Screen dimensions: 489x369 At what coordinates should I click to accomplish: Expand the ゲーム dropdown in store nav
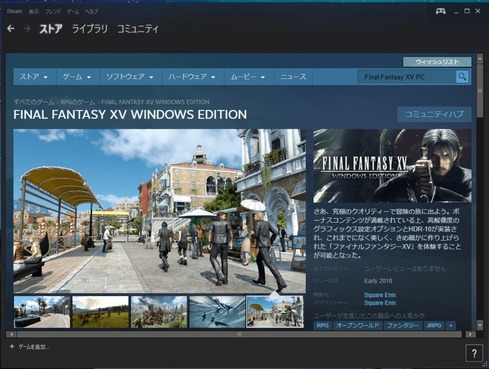[77, 77]
